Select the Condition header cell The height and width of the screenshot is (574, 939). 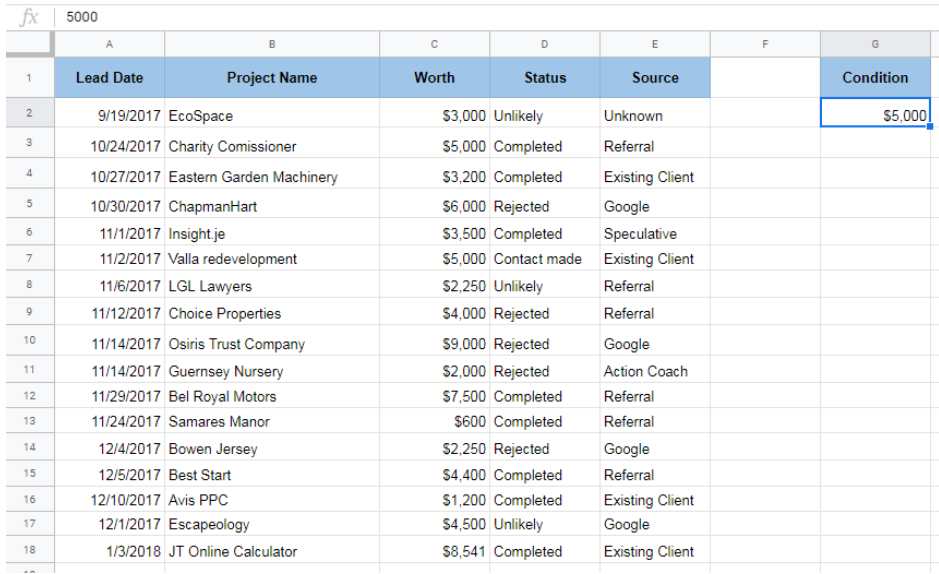click(875, 78)
